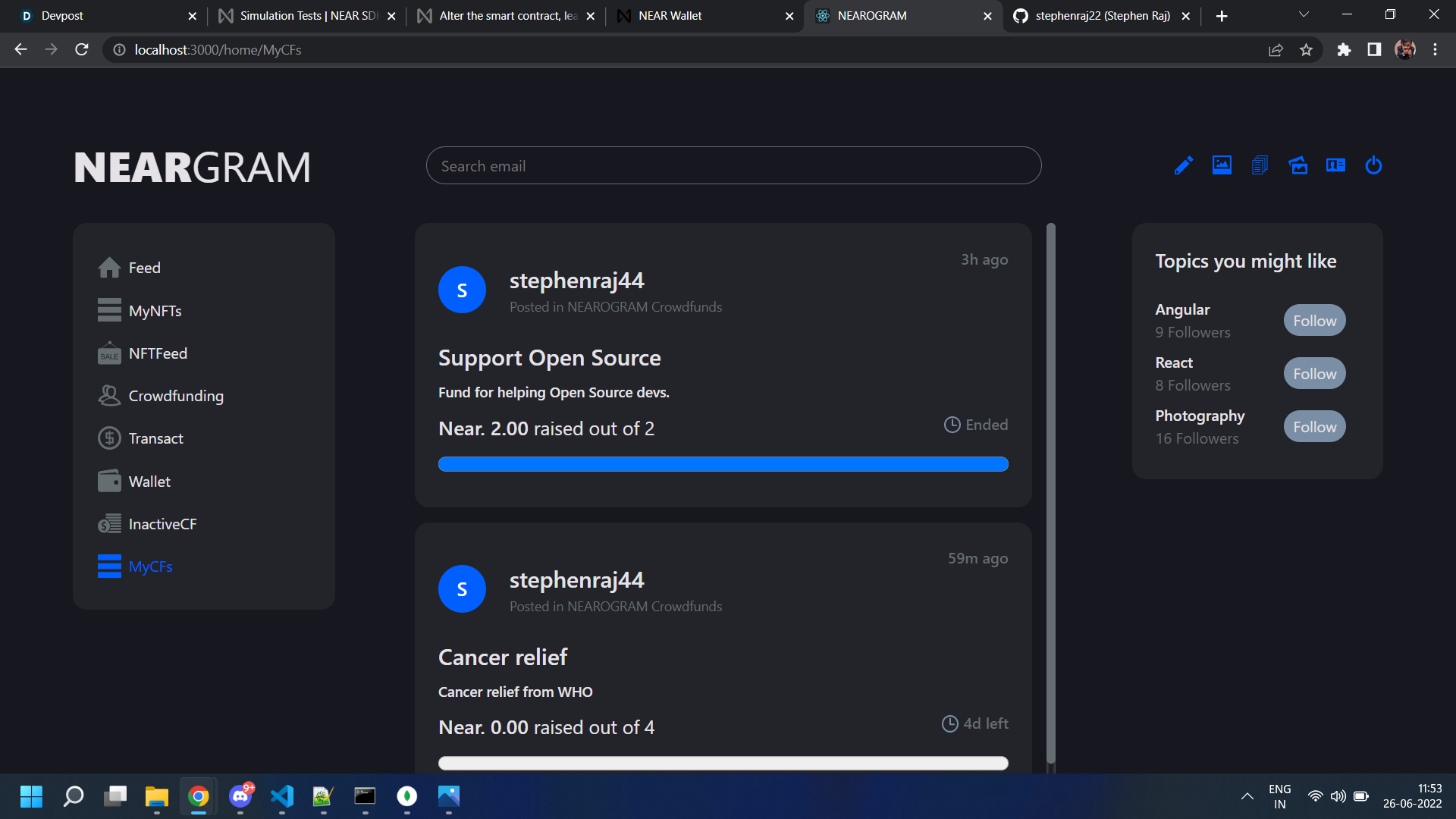Screen dimensions: 1456x819
Task: Click the pencil create-post icon
Action: [x=1183, y=165]
